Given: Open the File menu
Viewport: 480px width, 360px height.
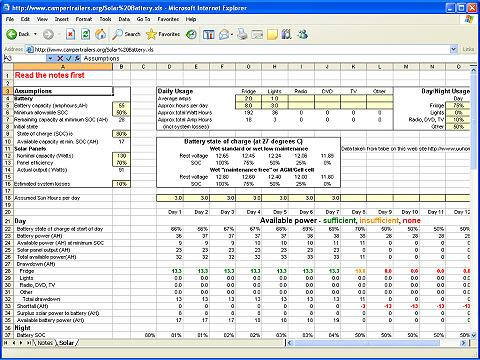Looking at the screenshot, I should click(x=10, y=19).
